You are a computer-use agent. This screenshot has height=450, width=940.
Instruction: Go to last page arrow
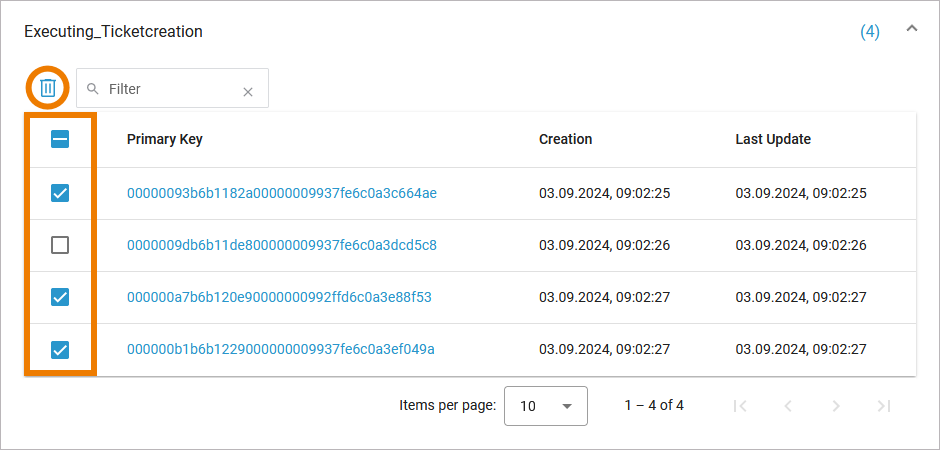[x=884, y=406]
